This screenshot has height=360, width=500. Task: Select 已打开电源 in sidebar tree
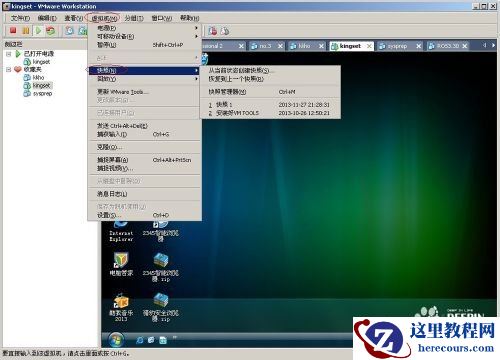[x=39, y=54]
